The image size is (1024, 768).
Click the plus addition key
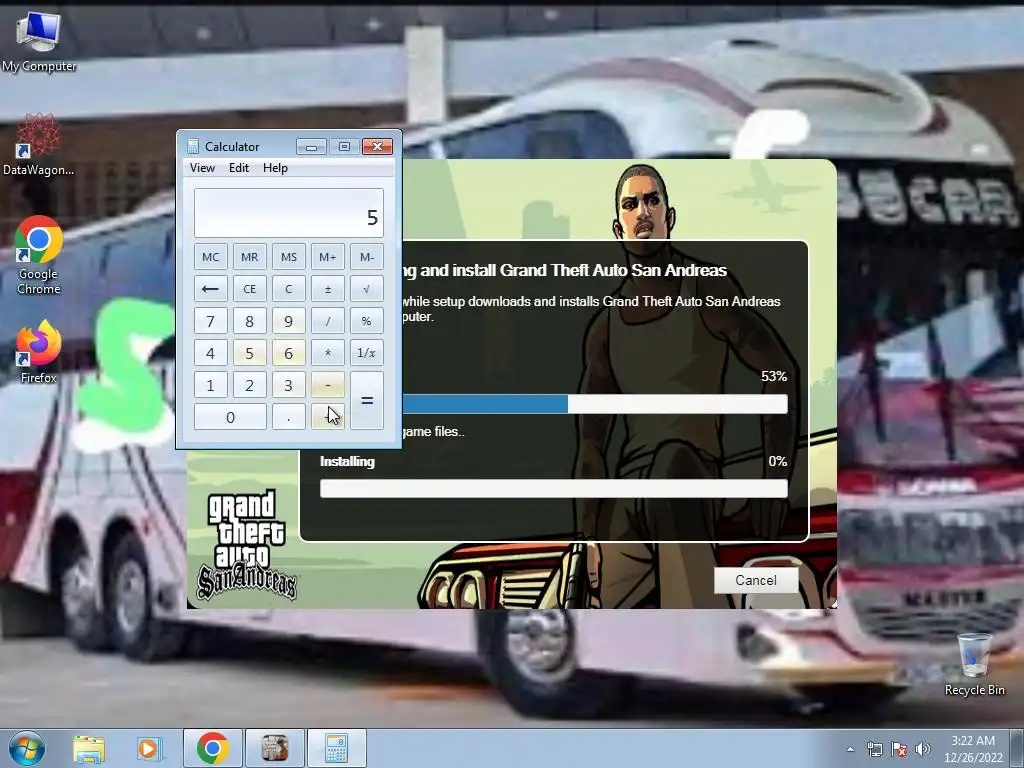328,417
